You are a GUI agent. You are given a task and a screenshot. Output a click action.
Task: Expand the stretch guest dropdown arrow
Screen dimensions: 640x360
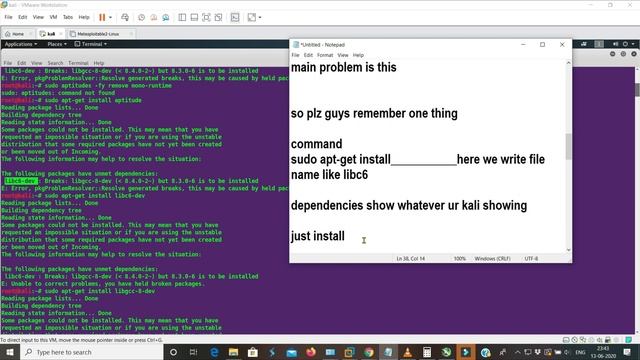260,17
